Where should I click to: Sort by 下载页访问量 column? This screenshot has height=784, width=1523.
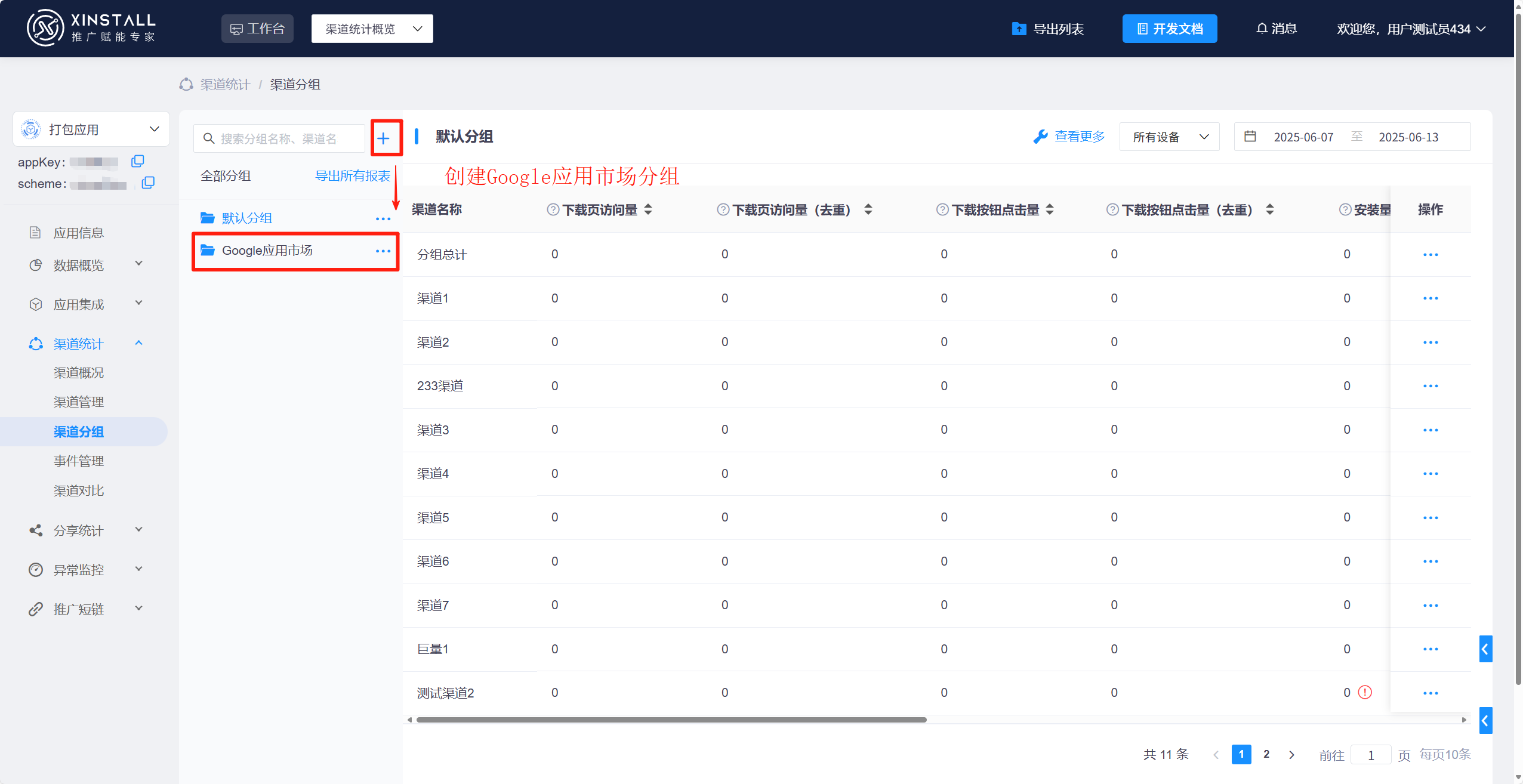click(x=648, y=209)
